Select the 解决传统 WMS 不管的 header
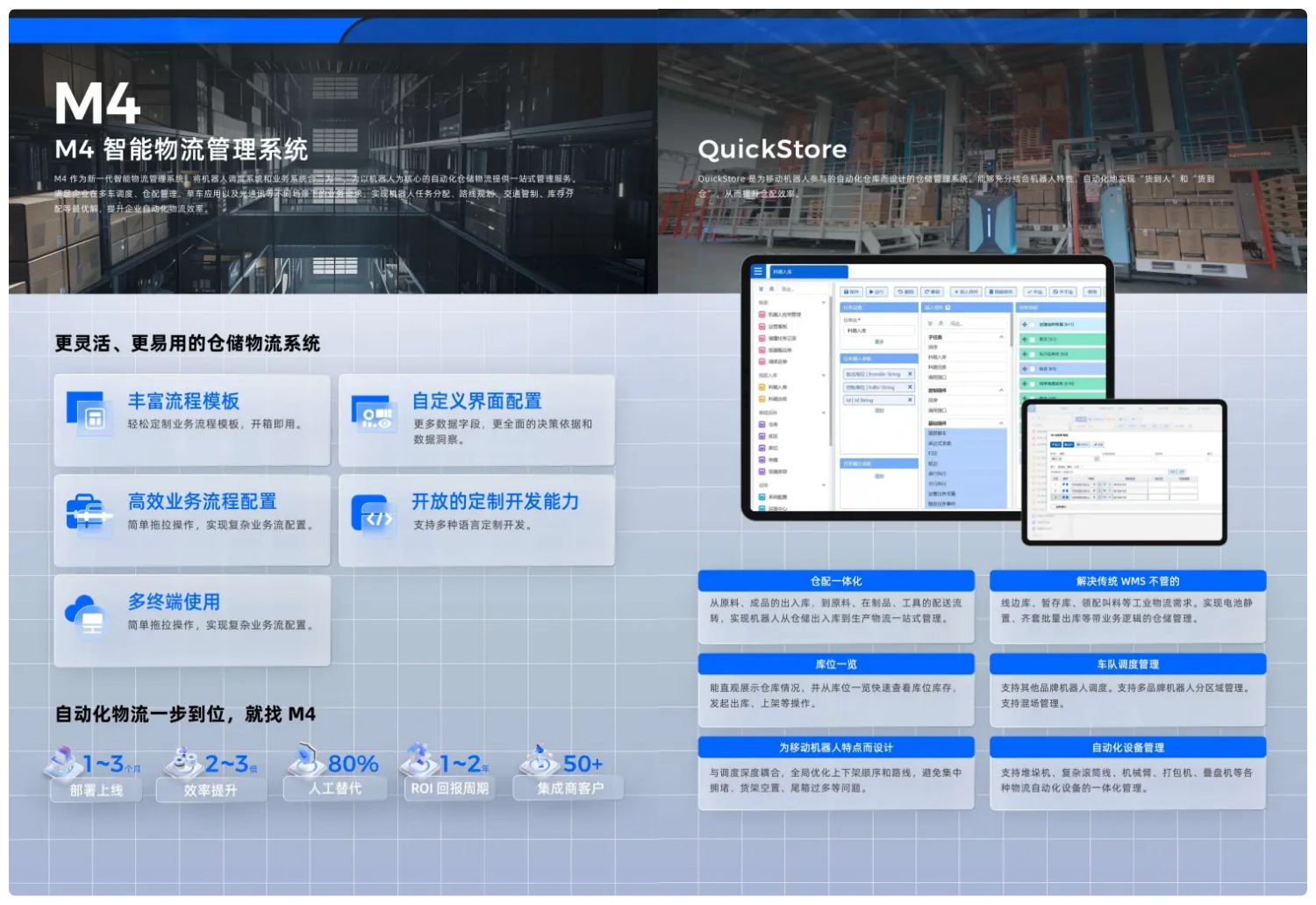 1127,581
